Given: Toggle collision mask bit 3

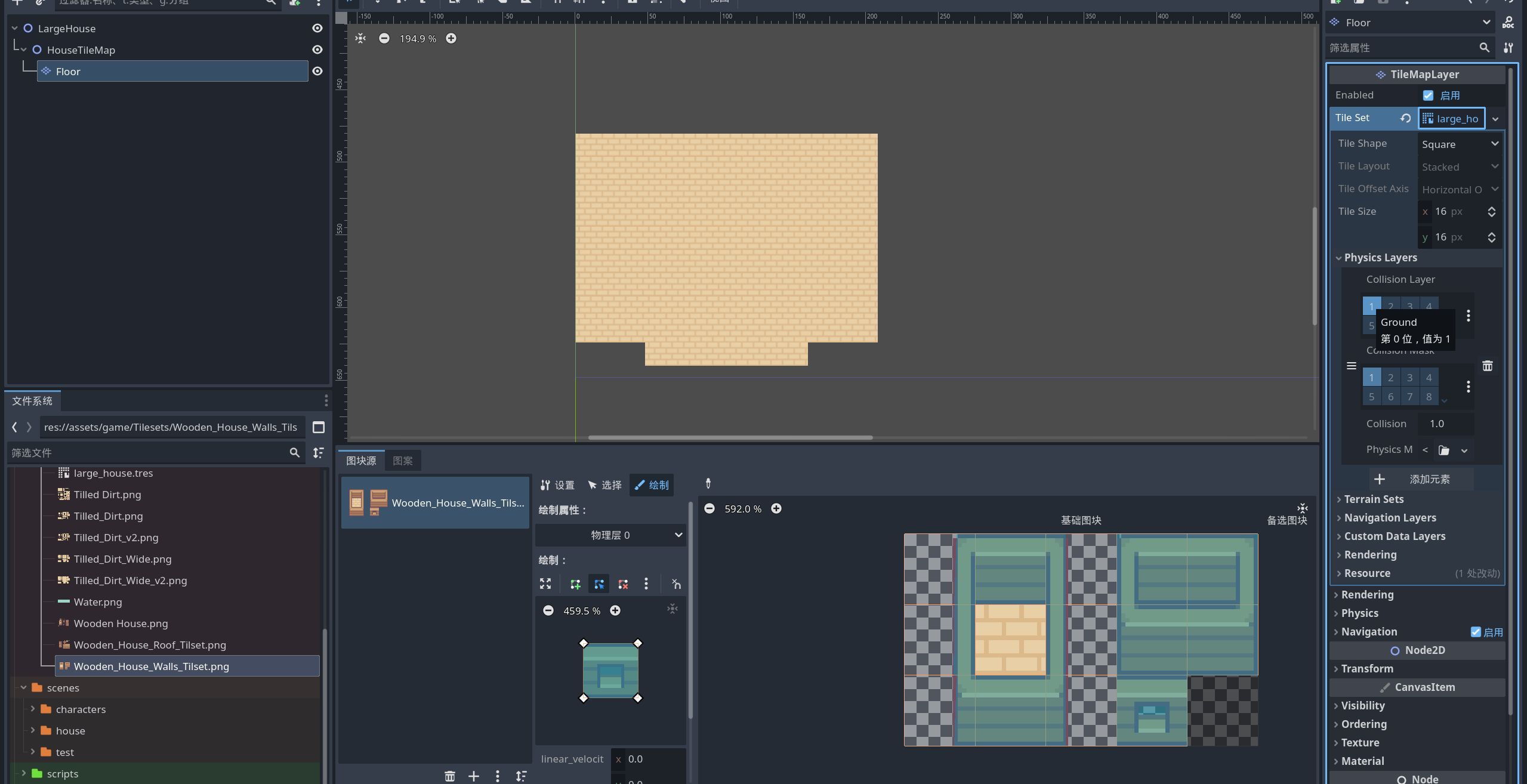Looking at the screenshot, I should tap(1409, 378).
